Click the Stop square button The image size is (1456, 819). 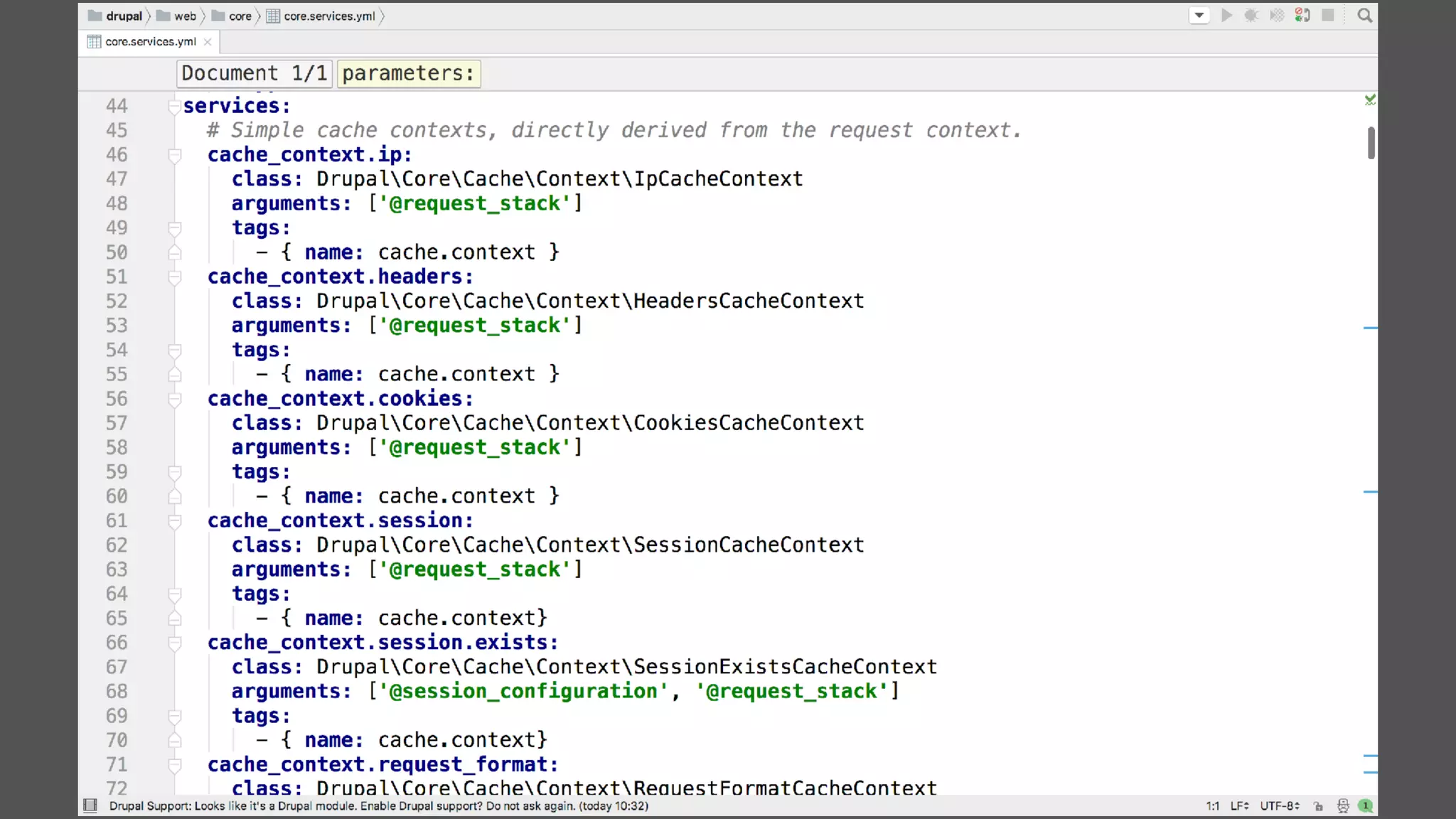(1327, 16)
